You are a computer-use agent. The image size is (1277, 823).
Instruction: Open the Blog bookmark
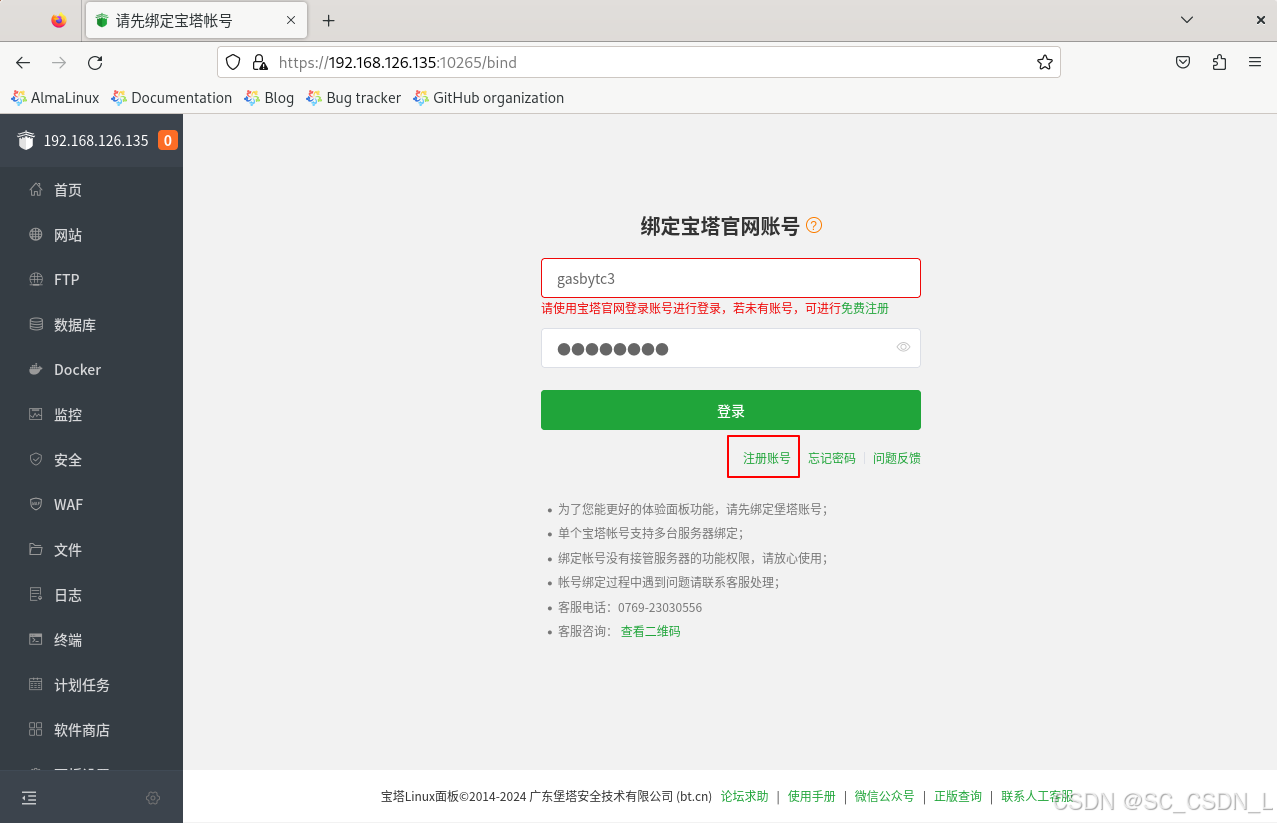pos(269,98)
